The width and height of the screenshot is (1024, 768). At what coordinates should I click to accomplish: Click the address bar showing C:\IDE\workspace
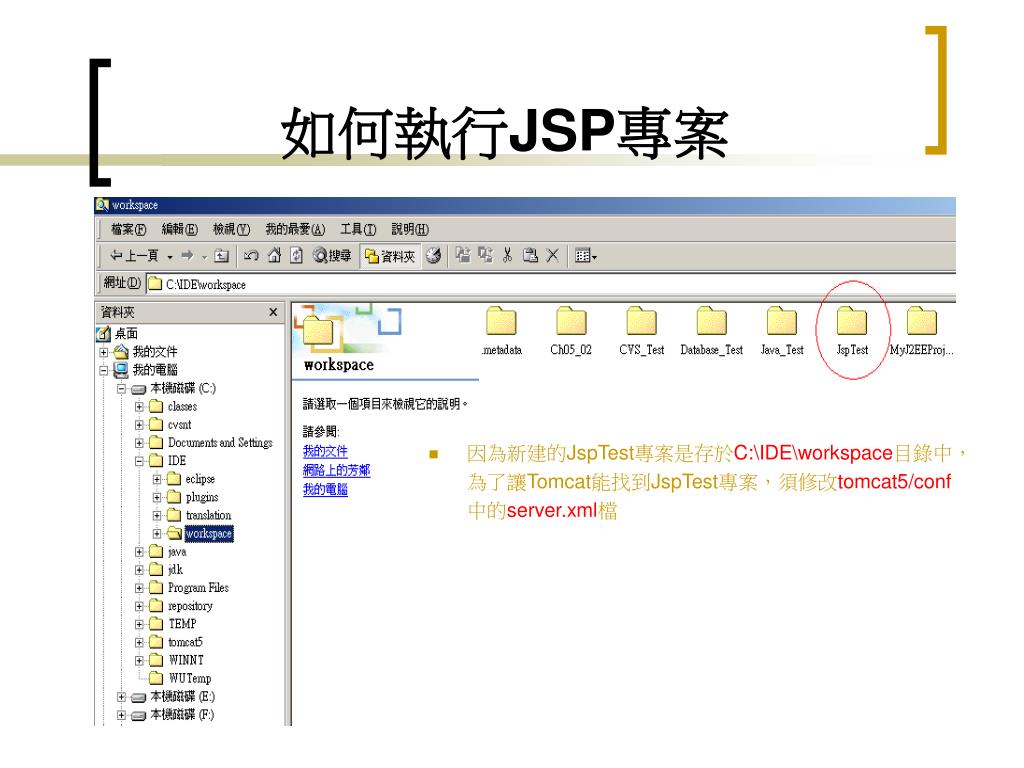tap(551, 284)
